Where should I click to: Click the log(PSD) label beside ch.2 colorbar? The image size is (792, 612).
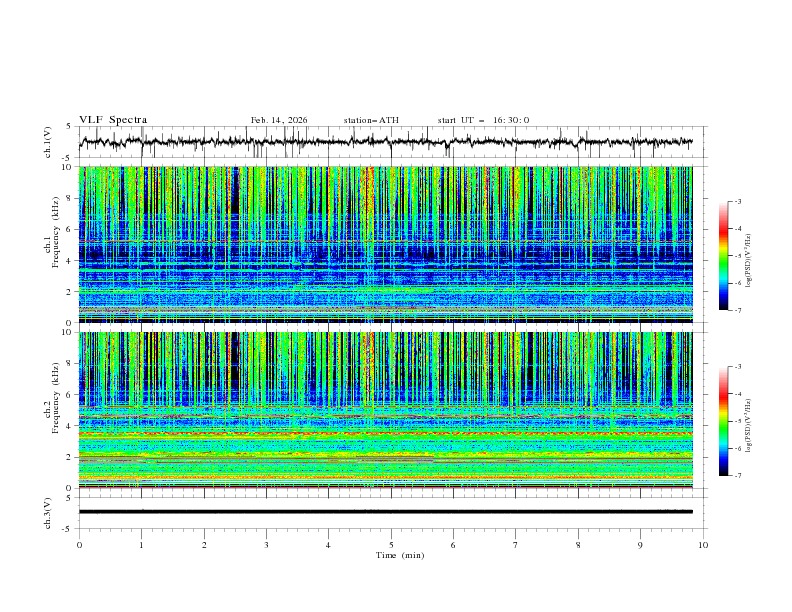pos(747,423)
